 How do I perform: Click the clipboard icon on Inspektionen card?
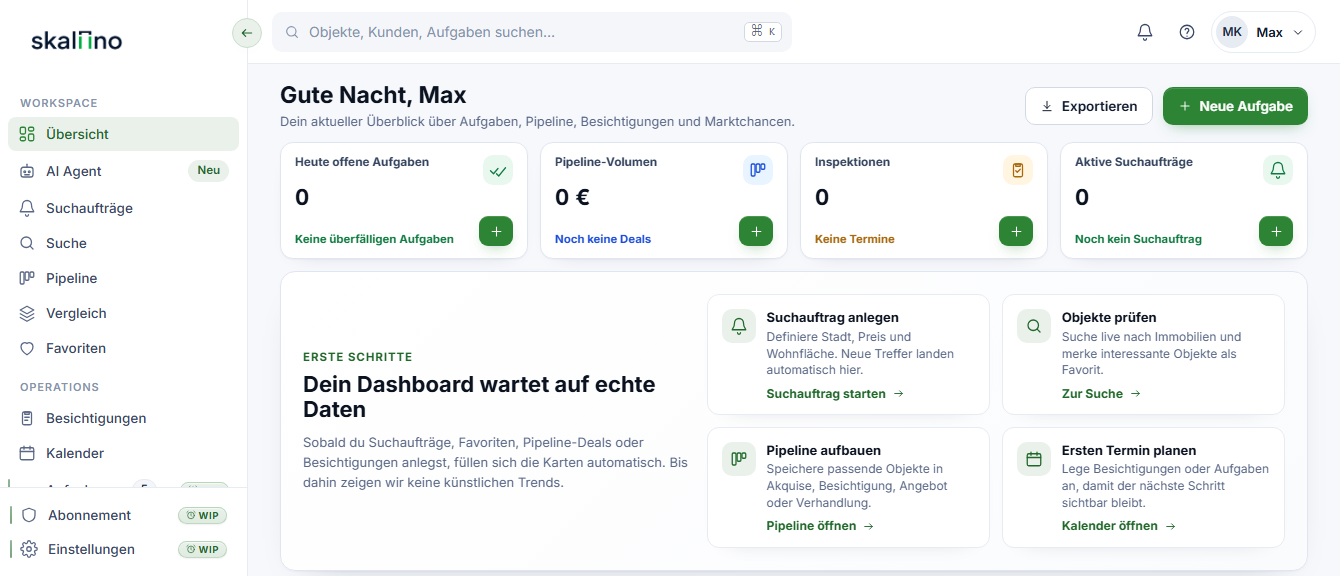pos(1018,170)
